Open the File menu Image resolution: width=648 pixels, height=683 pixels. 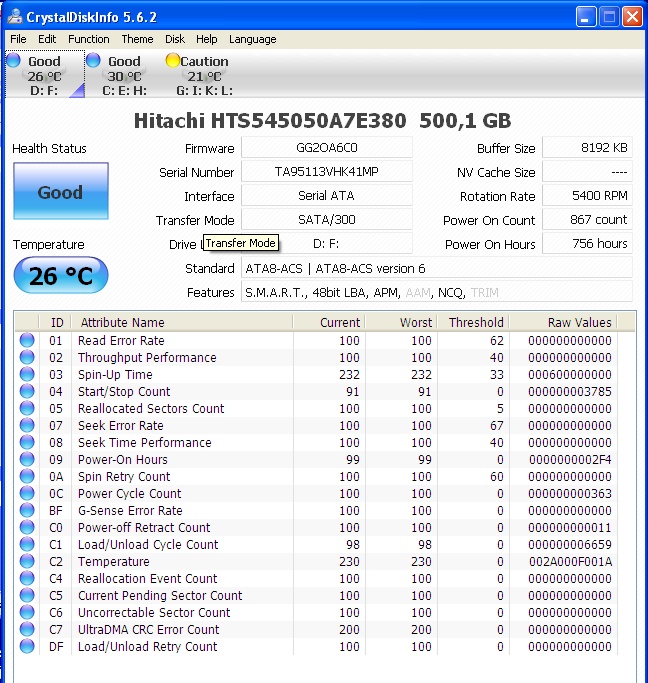pyautogui.click(x=18, y=39)
